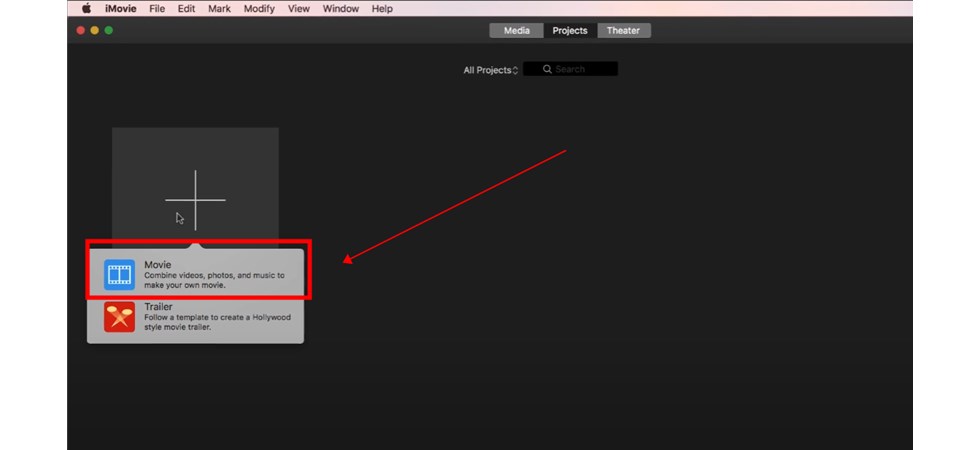
Task: Switch to the Media tab
Action: 516,31
